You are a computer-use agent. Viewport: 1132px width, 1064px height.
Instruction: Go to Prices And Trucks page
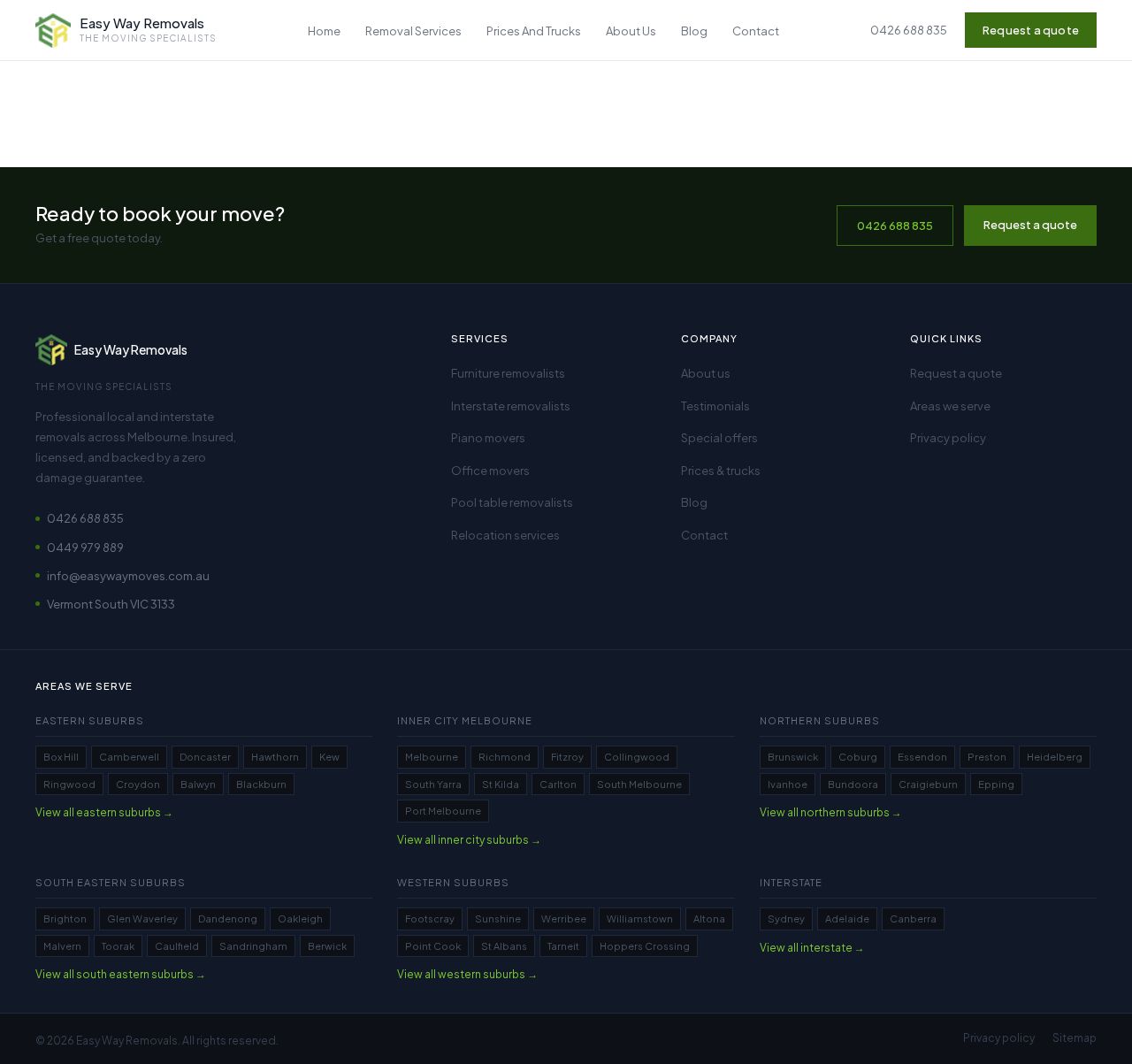point(533,31)
